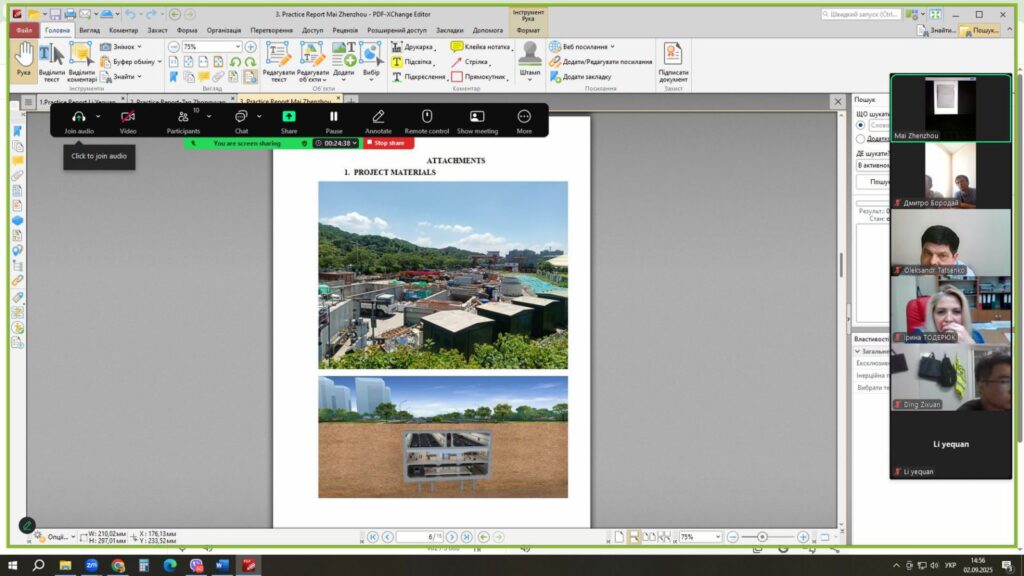1024x576 pixels.
Task: Select the Typewriter (Друкарка) tool
Action: (413, 47)
